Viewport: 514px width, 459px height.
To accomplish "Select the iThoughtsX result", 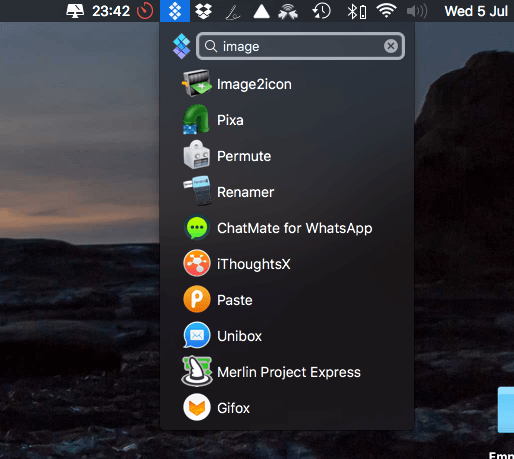I will tap(287, 264).
